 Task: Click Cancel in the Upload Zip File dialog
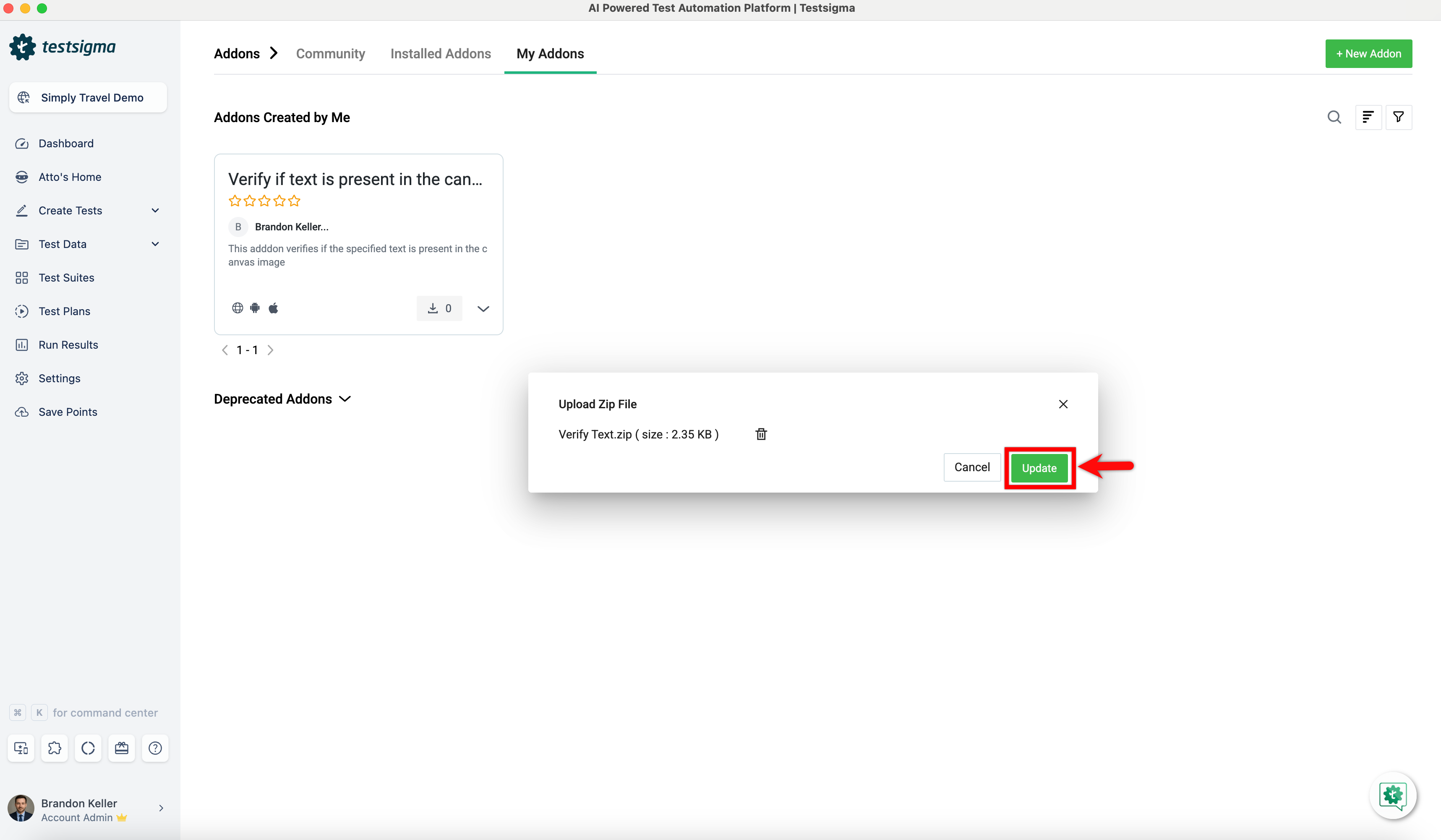pos(971,467)
